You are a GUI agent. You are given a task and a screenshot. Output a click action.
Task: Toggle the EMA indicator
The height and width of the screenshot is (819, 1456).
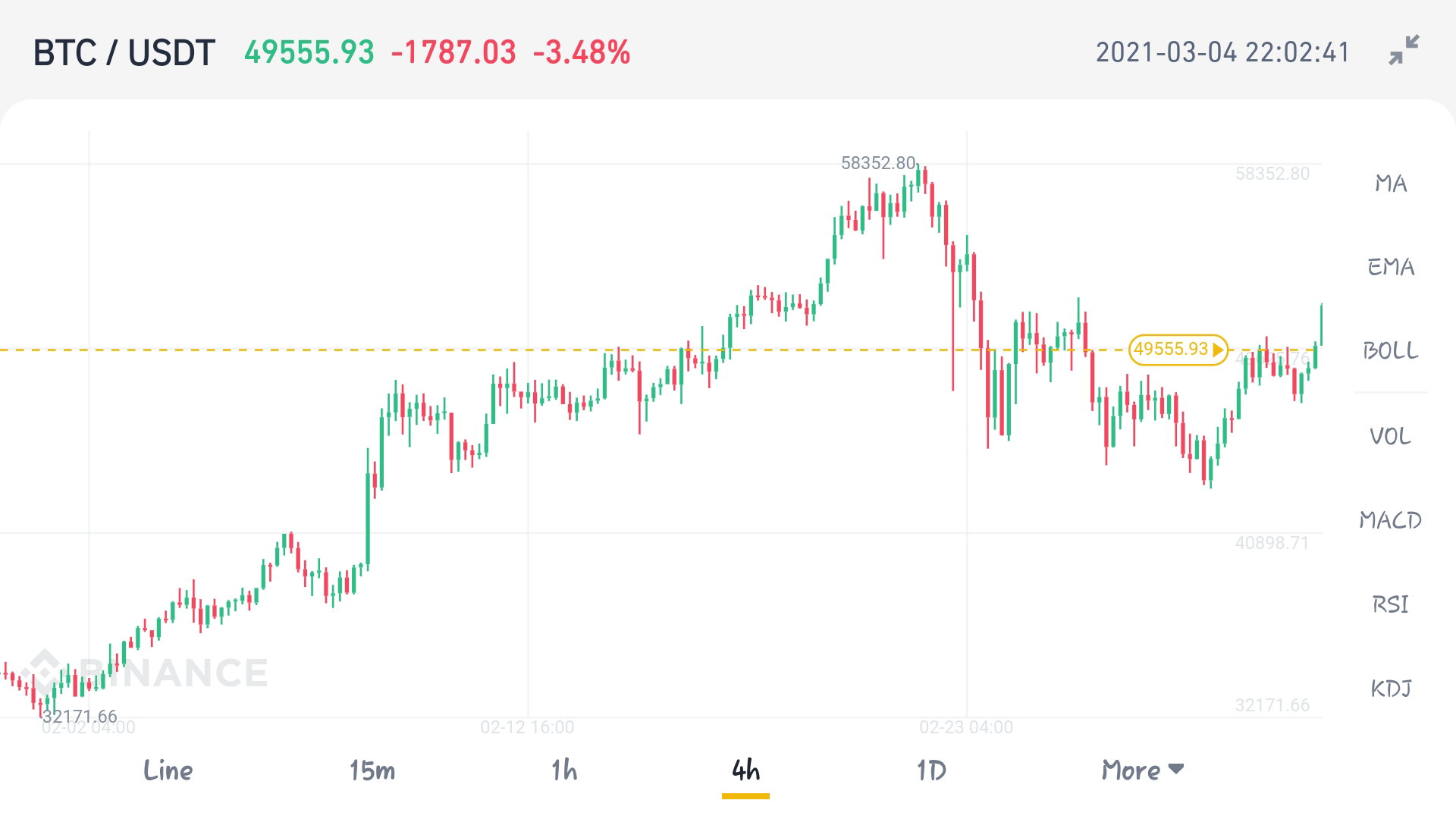1391,267
